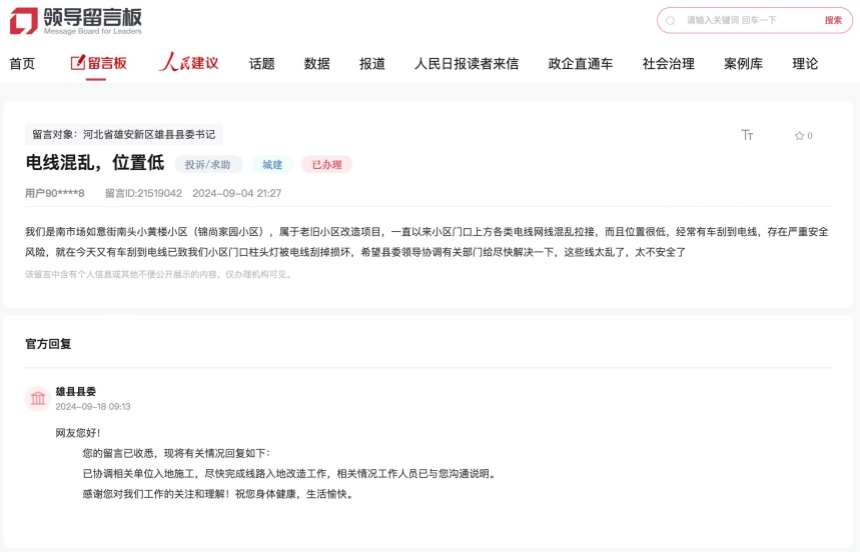This screenshot has width=860, height=552.
Task: Open the 人民建议 menu item
Action: click(189, 63)
